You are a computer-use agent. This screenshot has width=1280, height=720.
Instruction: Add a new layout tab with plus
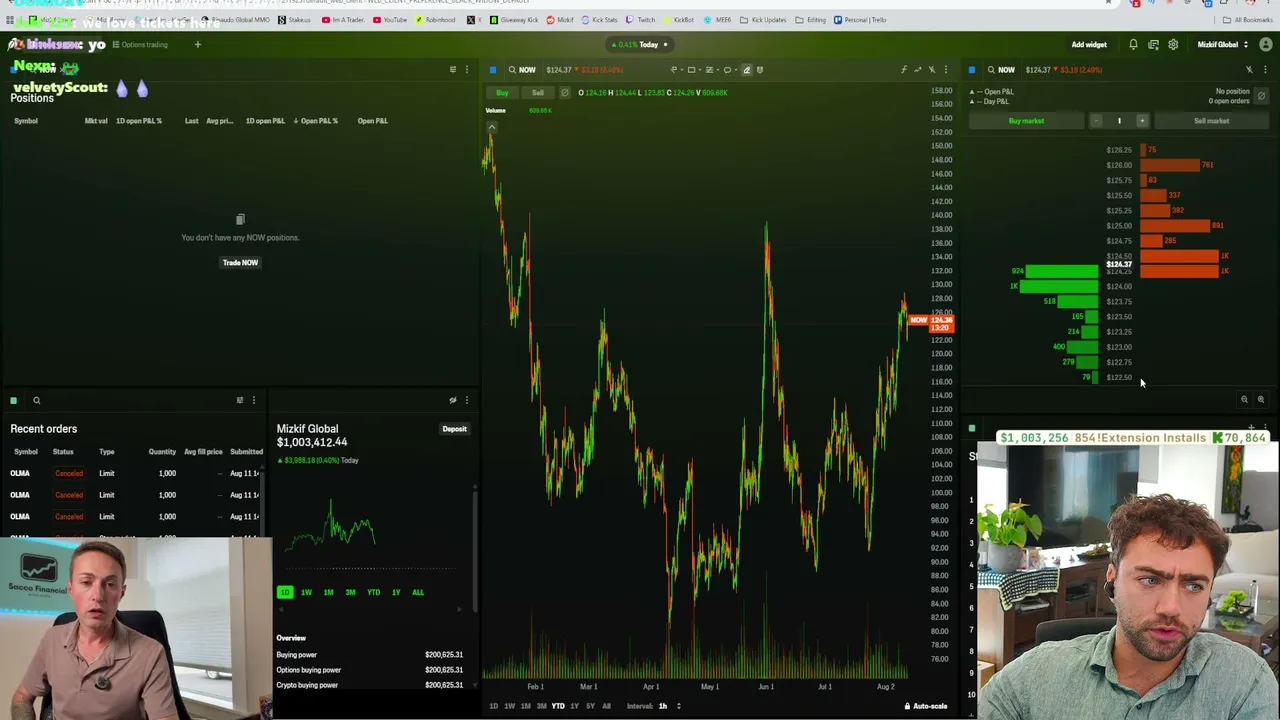[197, 45]
